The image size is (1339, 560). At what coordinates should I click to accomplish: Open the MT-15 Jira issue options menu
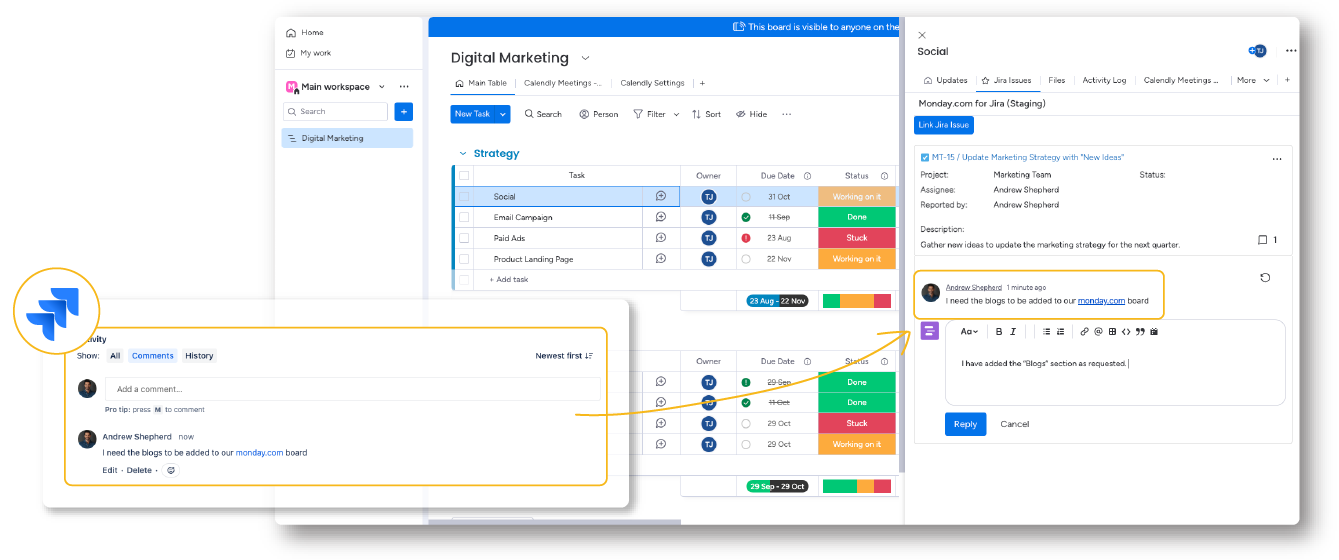1277,159
